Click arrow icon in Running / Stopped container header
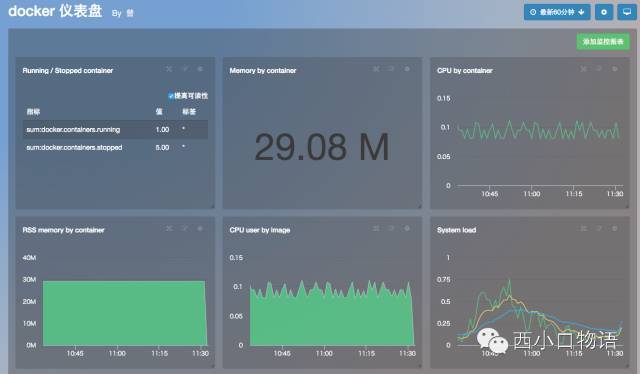The image size is (640, 374). click(x=184, y=69)
